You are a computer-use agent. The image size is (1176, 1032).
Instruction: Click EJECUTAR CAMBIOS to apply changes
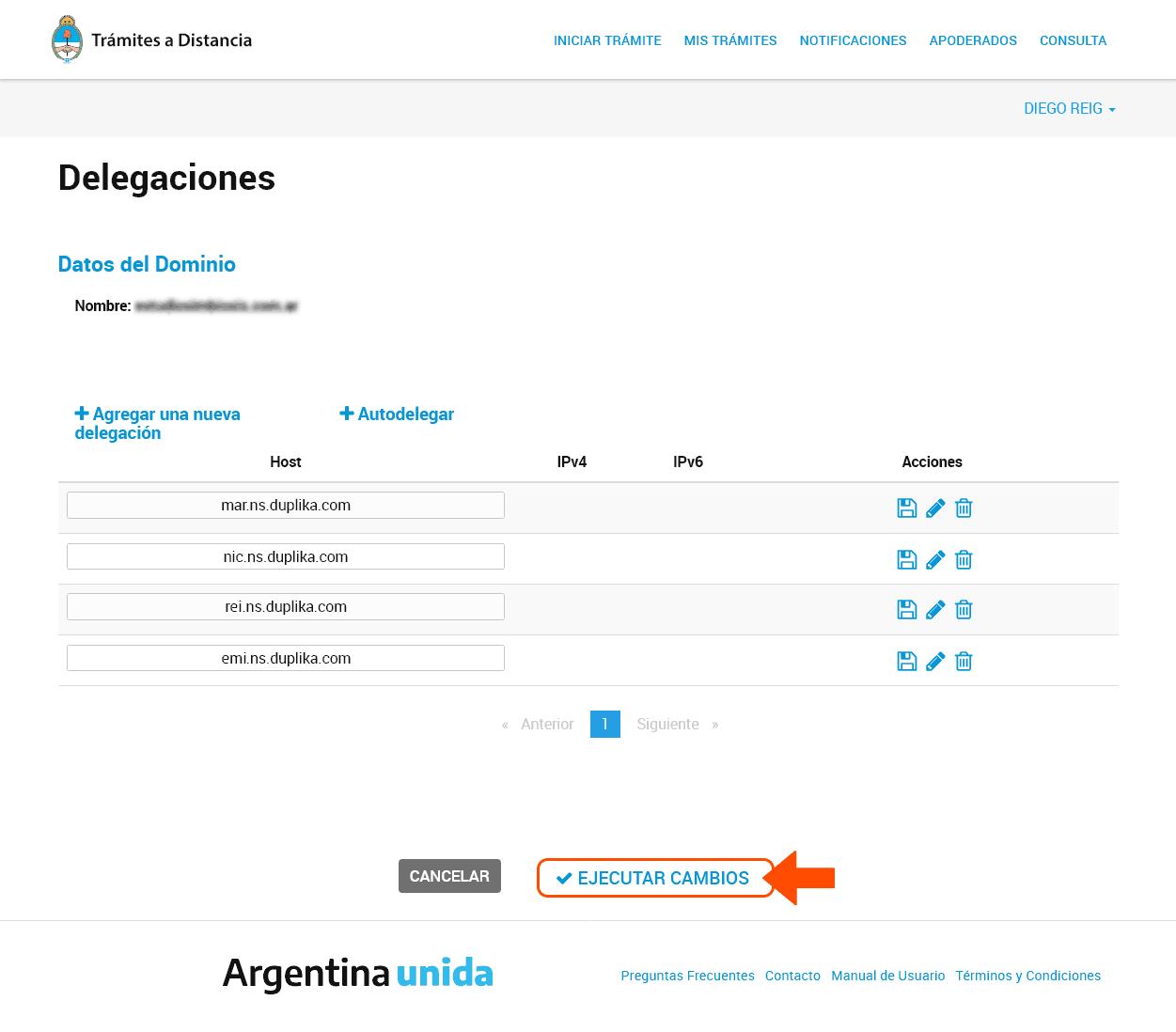(655, 877)
